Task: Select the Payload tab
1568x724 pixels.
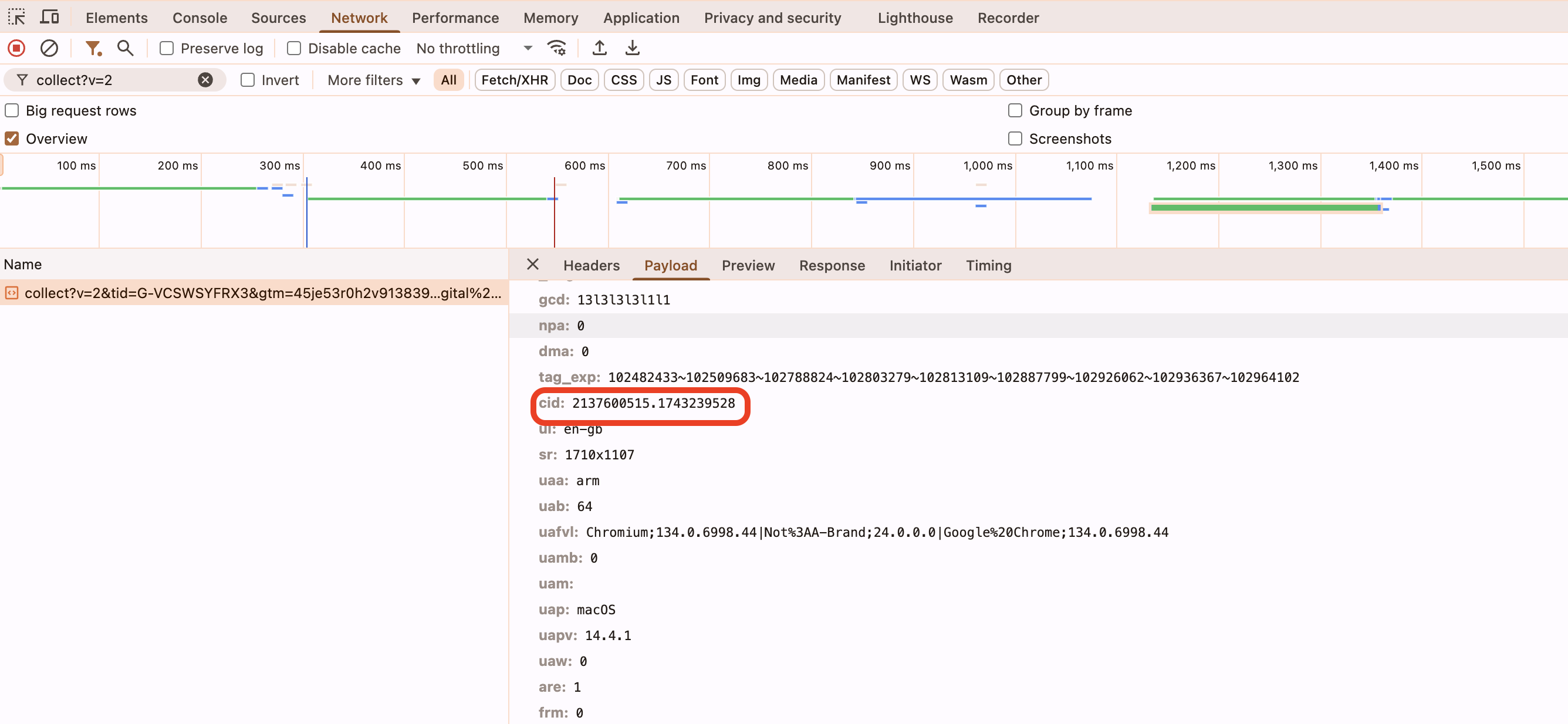Action: [671, 265]
